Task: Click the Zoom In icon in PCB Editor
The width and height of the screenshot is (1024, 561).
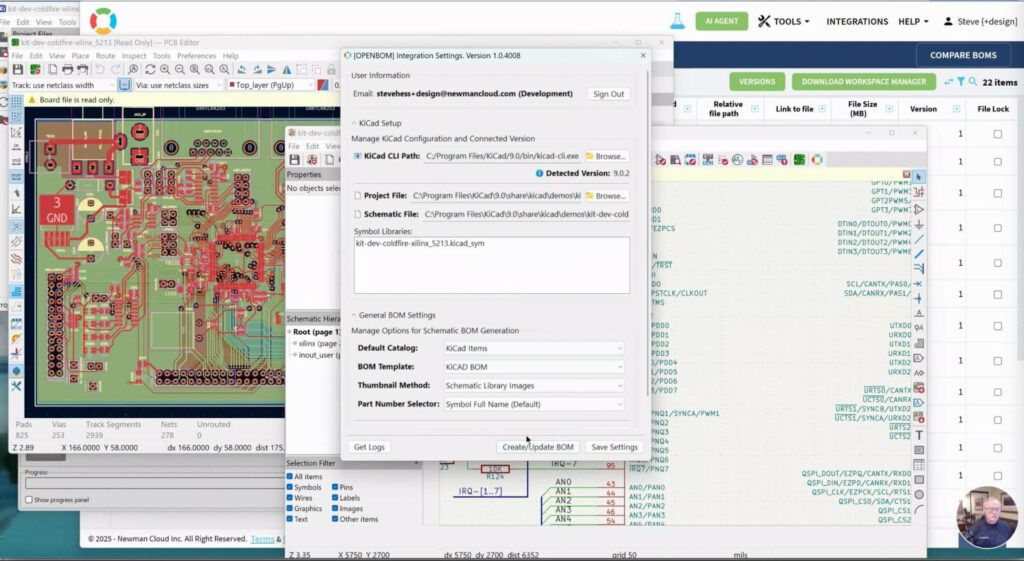Action: [165, 69]
